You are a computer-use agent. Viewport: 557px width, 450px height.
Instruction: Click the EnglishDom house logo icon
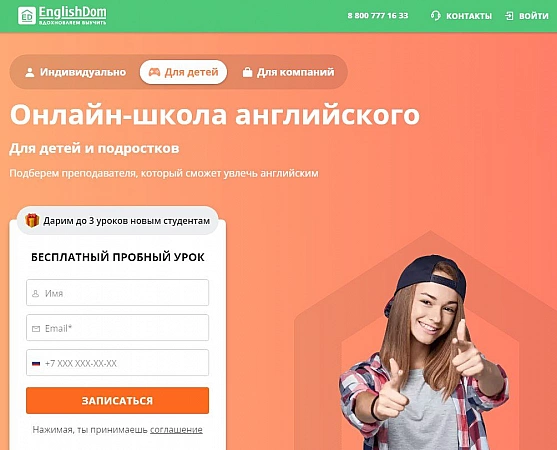pyautogui.click(x=27, y=16)
